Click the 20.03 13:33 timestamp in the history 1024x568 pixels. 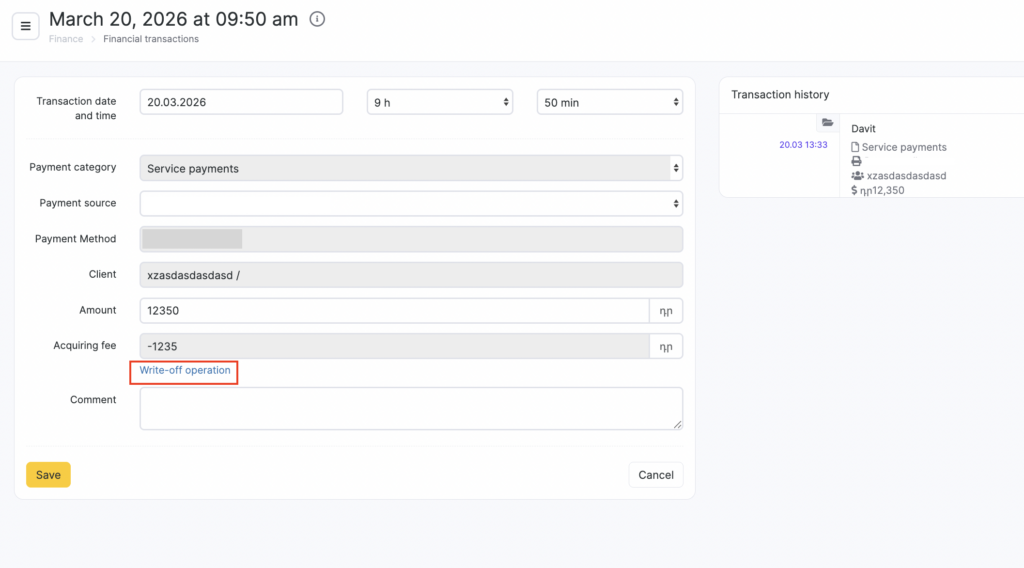point(803,145)
